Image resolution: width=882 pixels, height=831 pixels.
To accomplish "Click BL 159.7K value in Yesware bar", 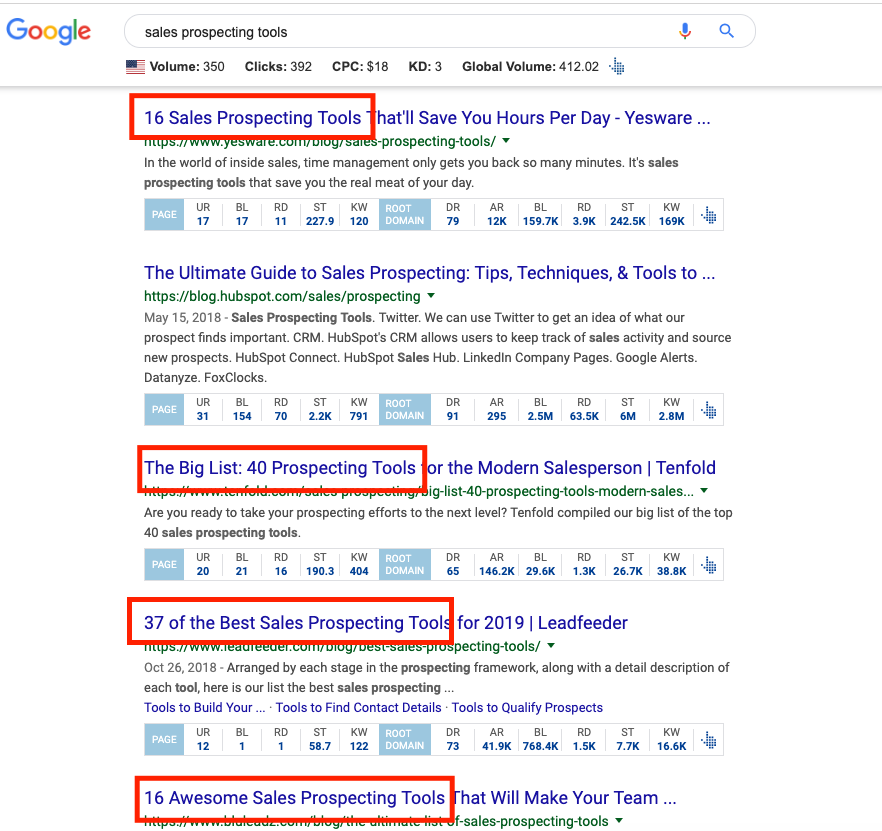I will 541,222.
